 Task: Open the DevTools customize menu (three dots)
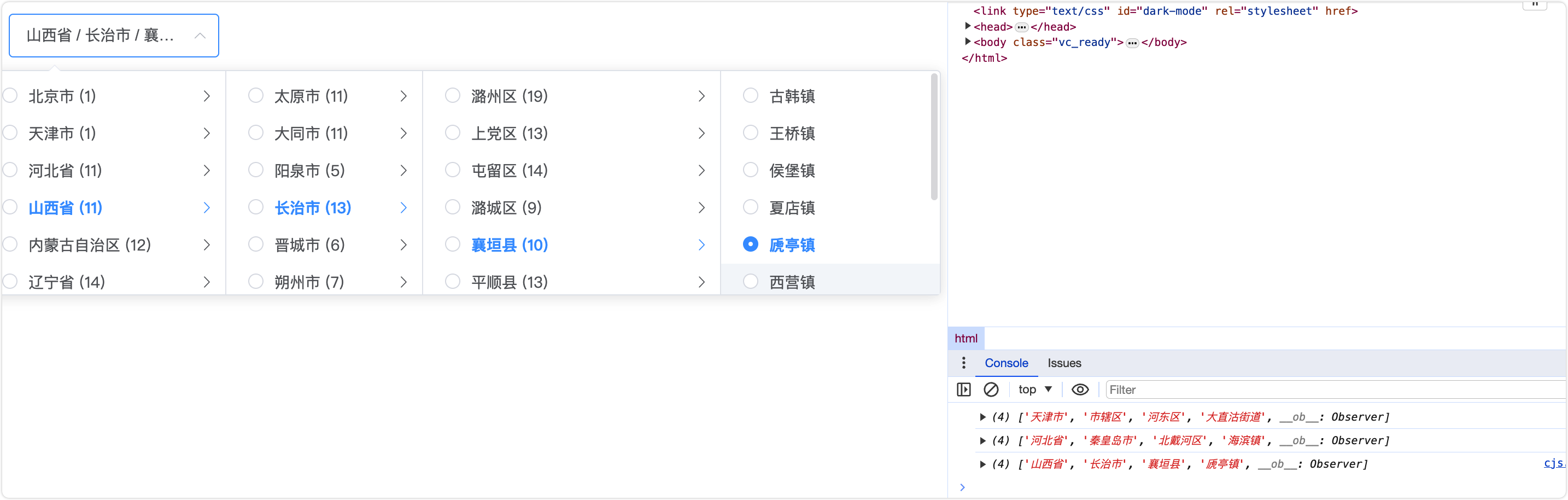(x=963, y=362)
